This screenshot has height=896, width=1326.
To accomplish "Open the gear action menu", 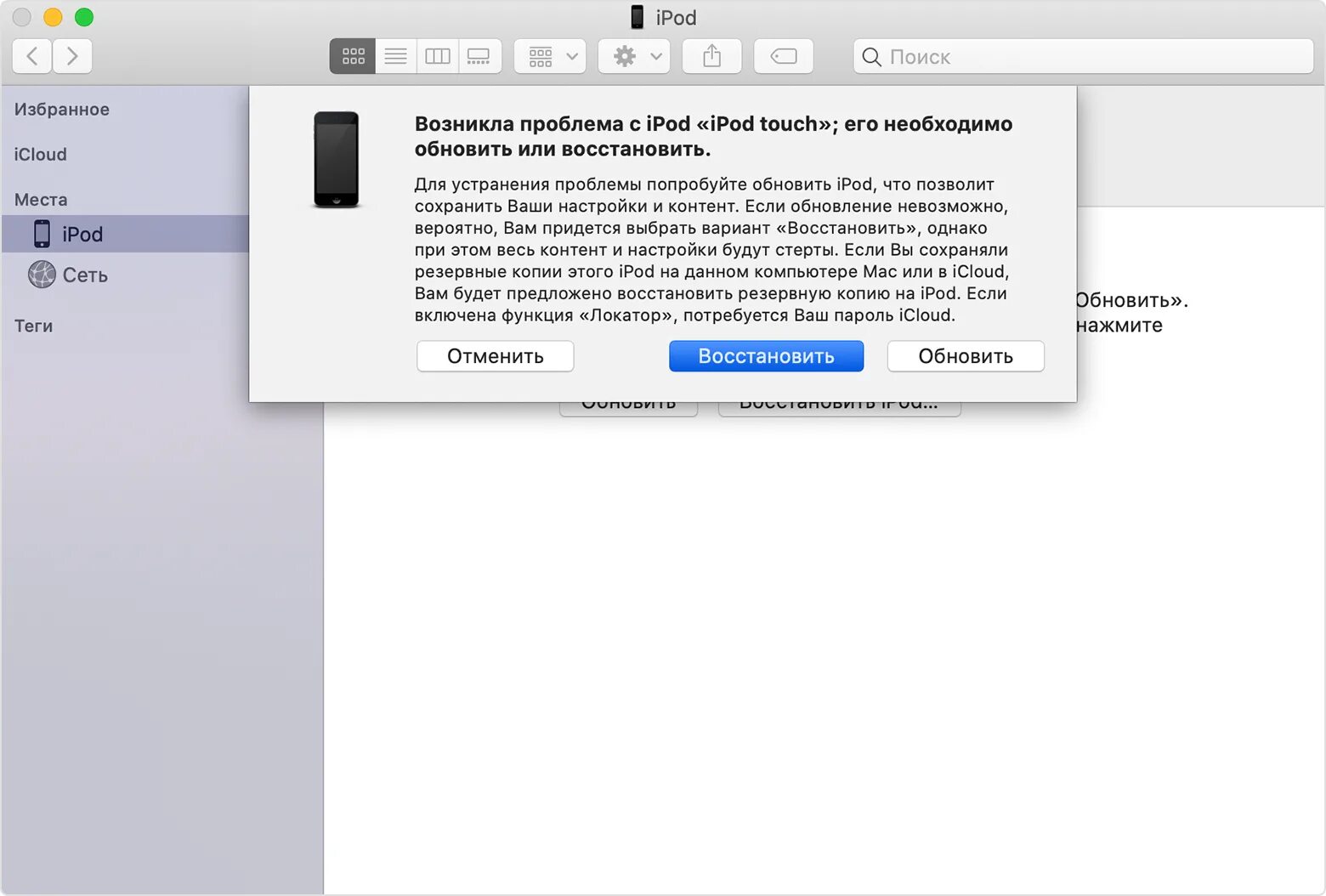I will coord(634,57).
